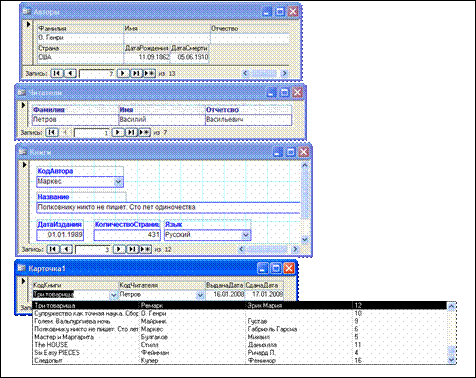476x378 pixels.
Task: Click ДатаРождения field 11.09.1862
Action: click(147, 57)
